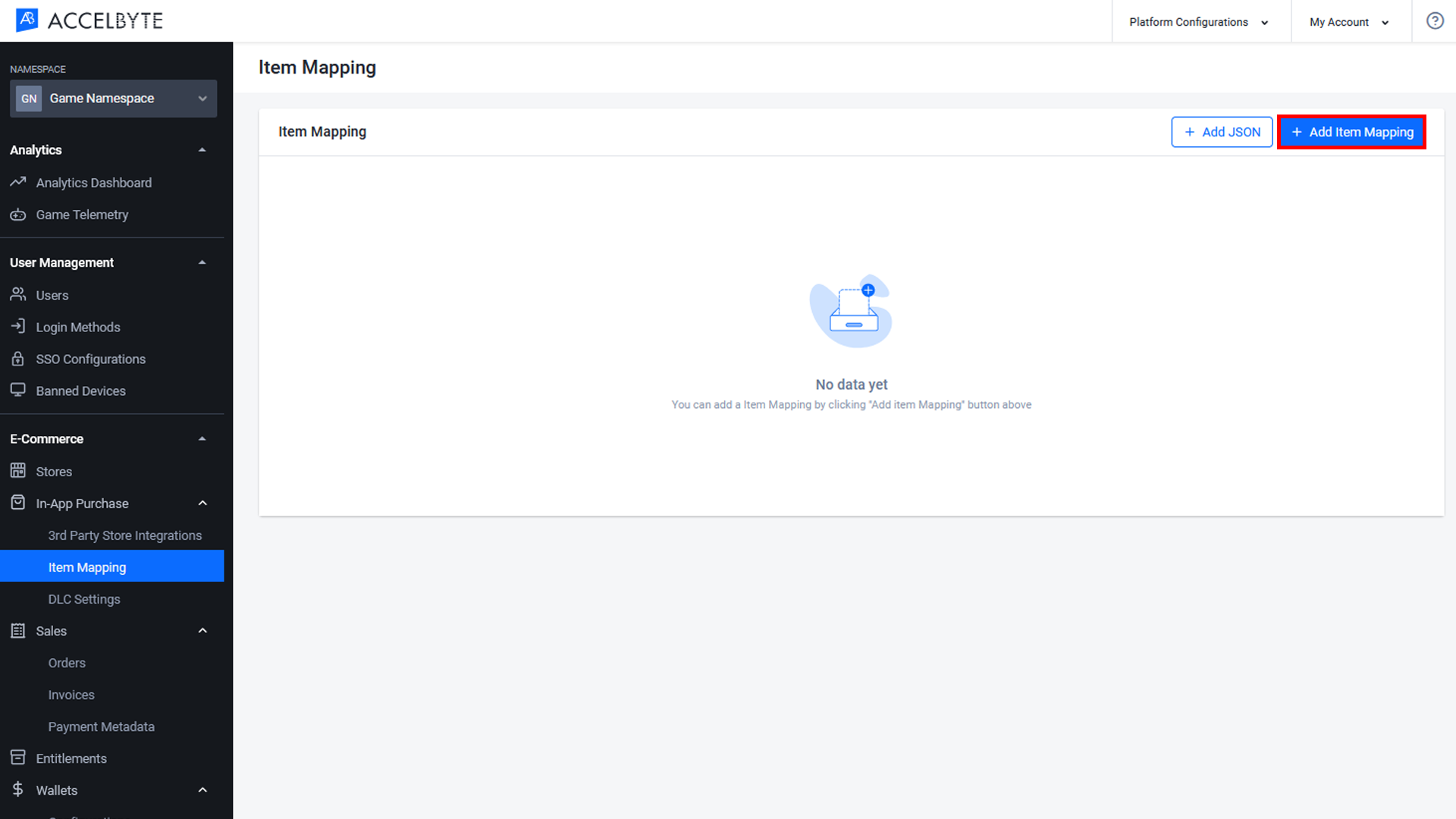Click the plus icon on Add Item Mapping
This screenshot has width=1456, height=819.
(x=1297, y=132)
